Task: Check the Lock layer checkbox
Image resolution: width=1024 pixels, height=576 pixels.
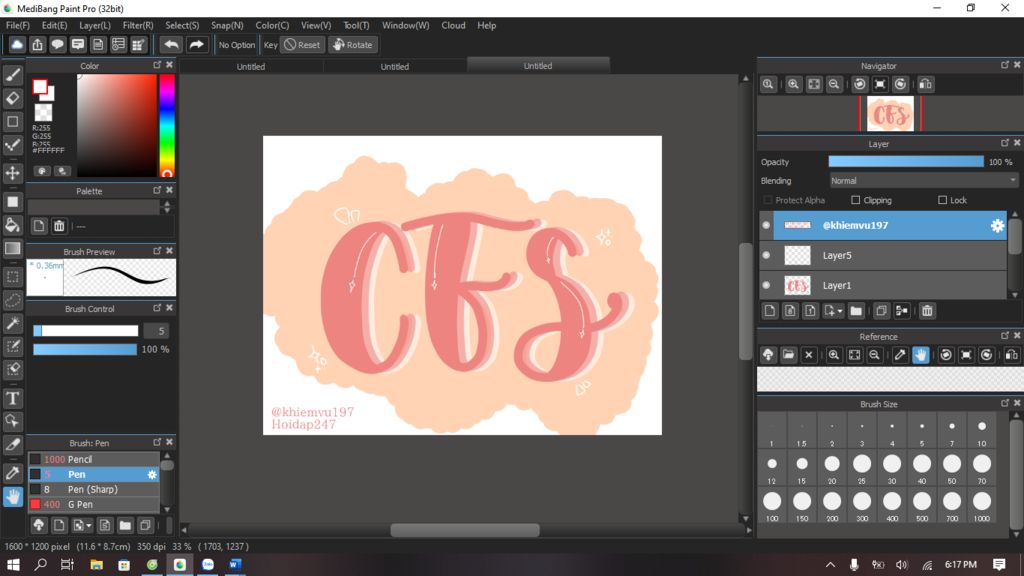Action: [942, 200]
